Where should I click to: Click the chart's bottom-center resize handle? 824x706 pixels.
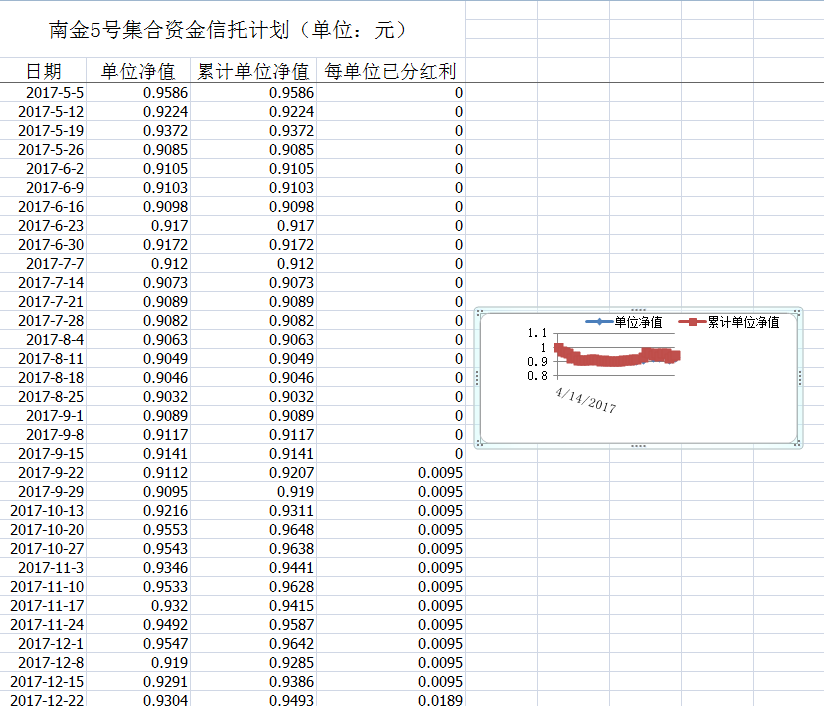pos(638,445)
